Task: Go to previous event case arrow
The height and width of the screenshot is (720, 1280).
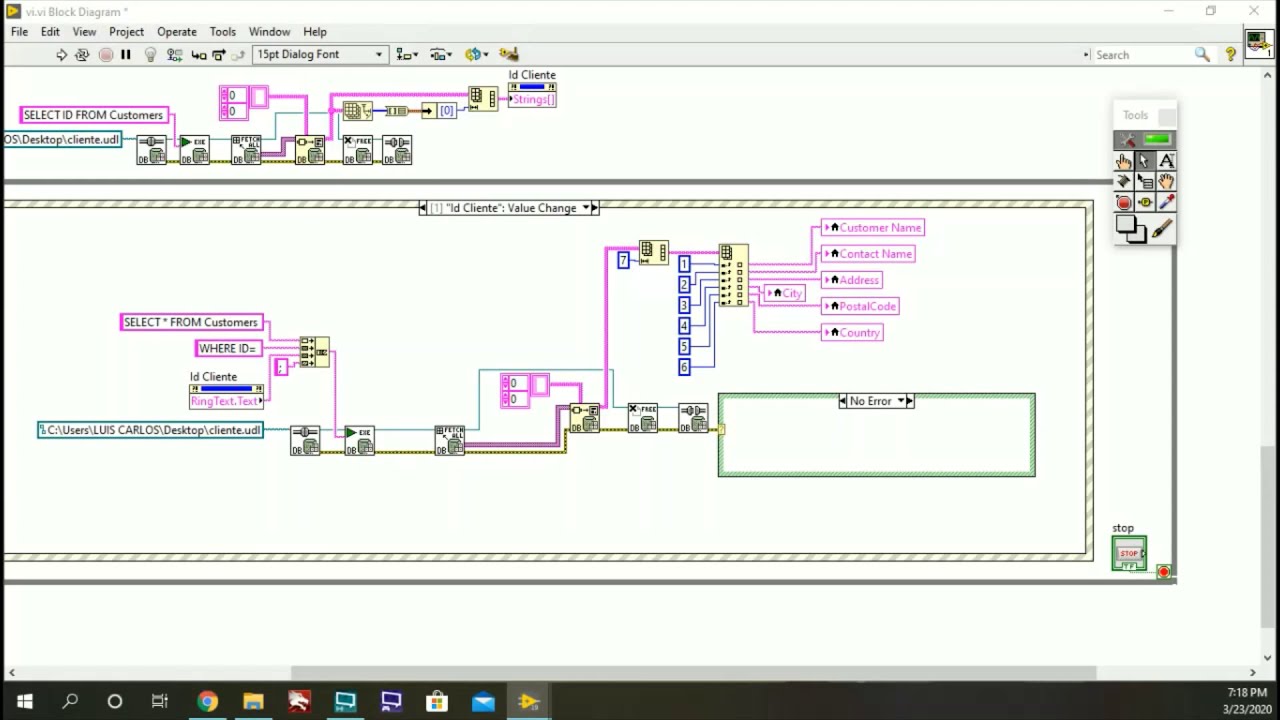Action: (424, 208)
